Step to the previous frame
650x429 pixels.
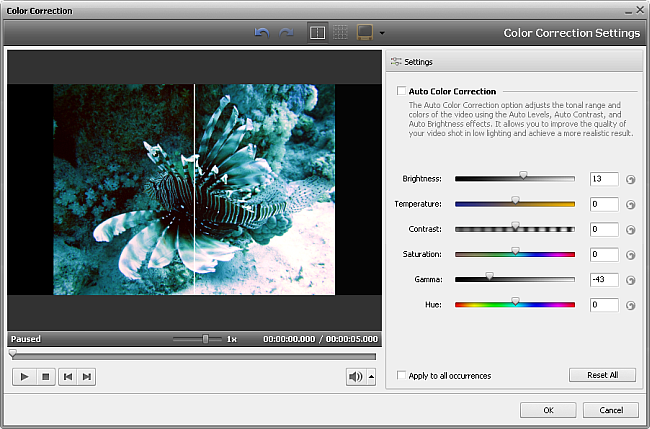[x=67, y=376]
